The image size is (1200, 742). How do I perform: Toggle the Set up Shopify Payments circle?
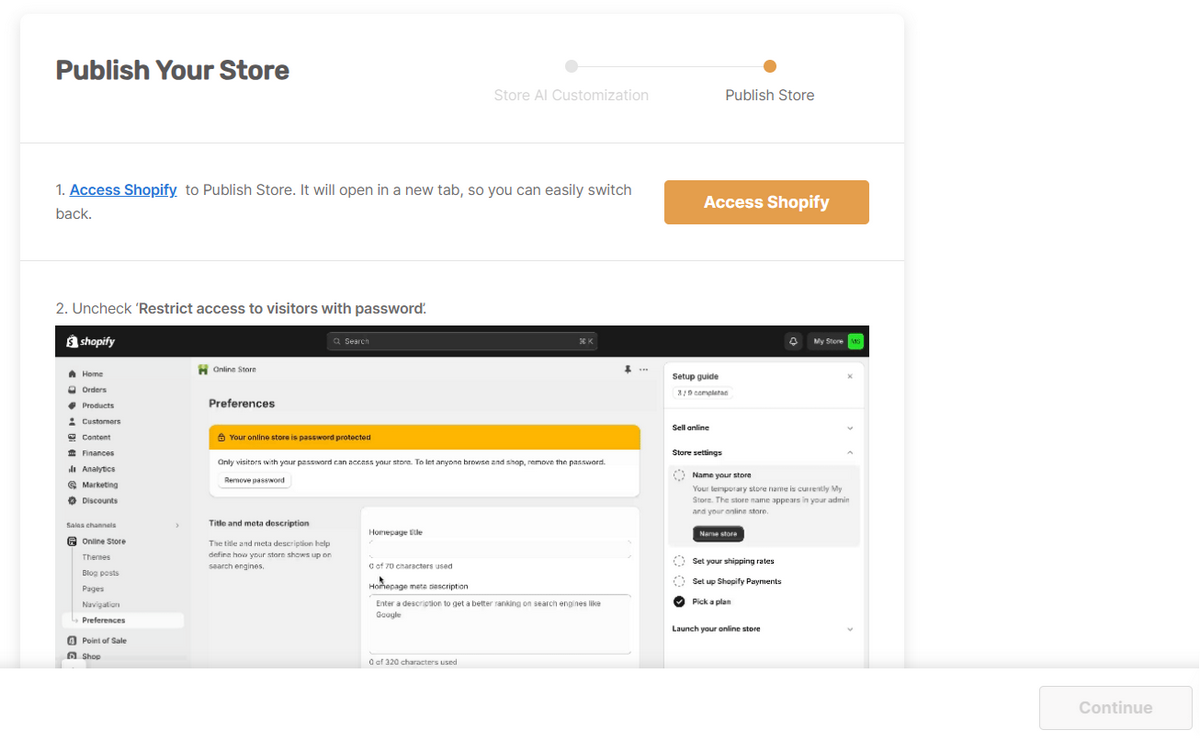point(679,581)
